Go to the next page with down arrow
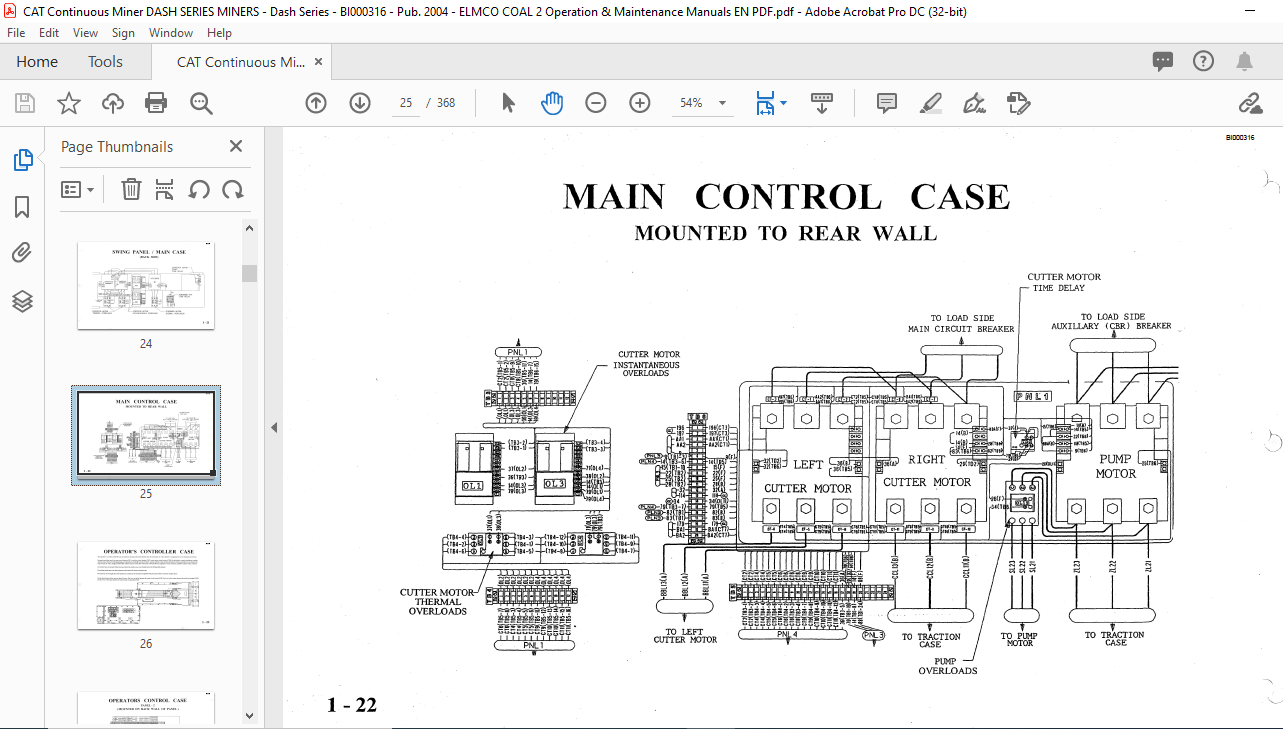This screenshot has height=729, width=1283. 360,103
